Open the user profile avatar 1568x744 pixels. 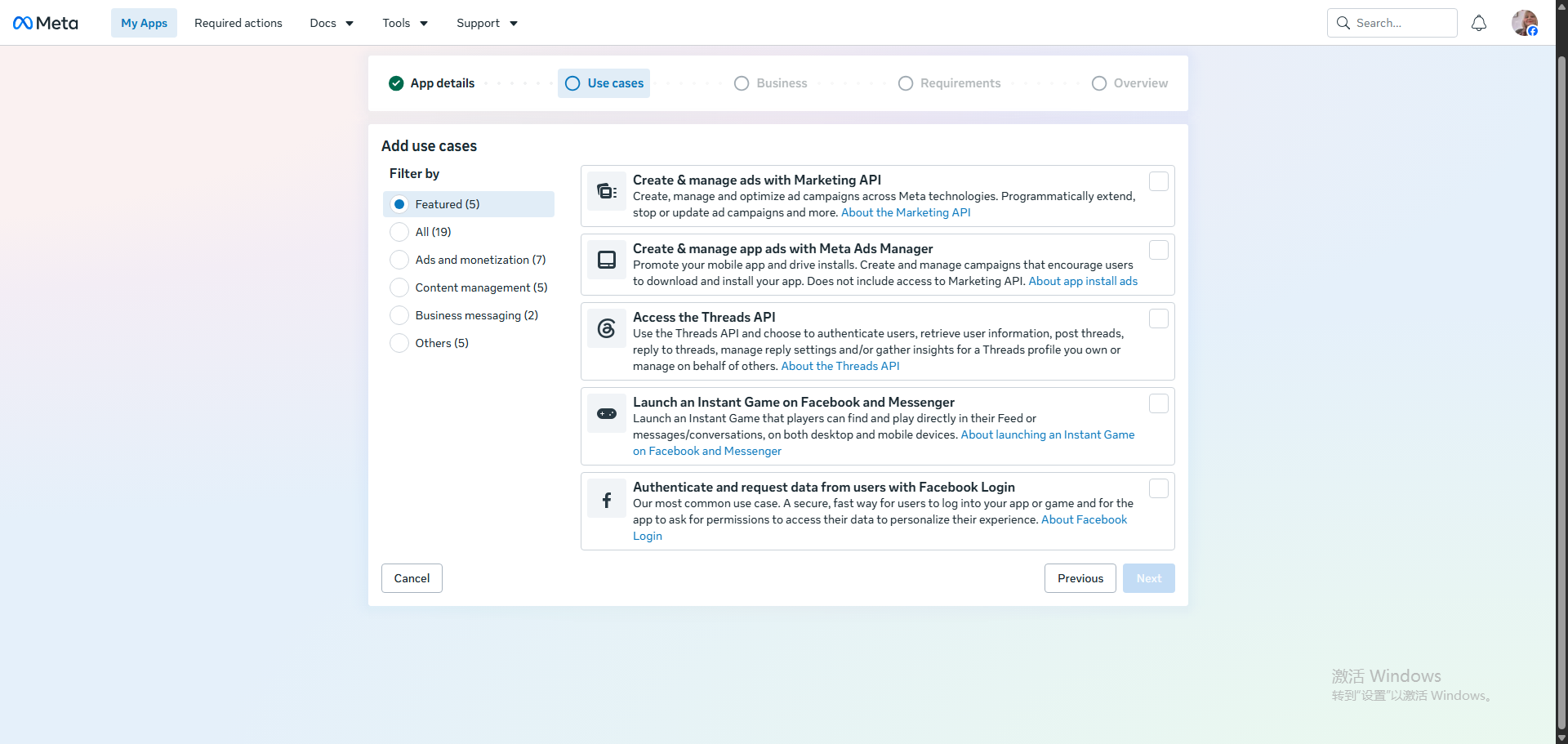(1525, 23)
